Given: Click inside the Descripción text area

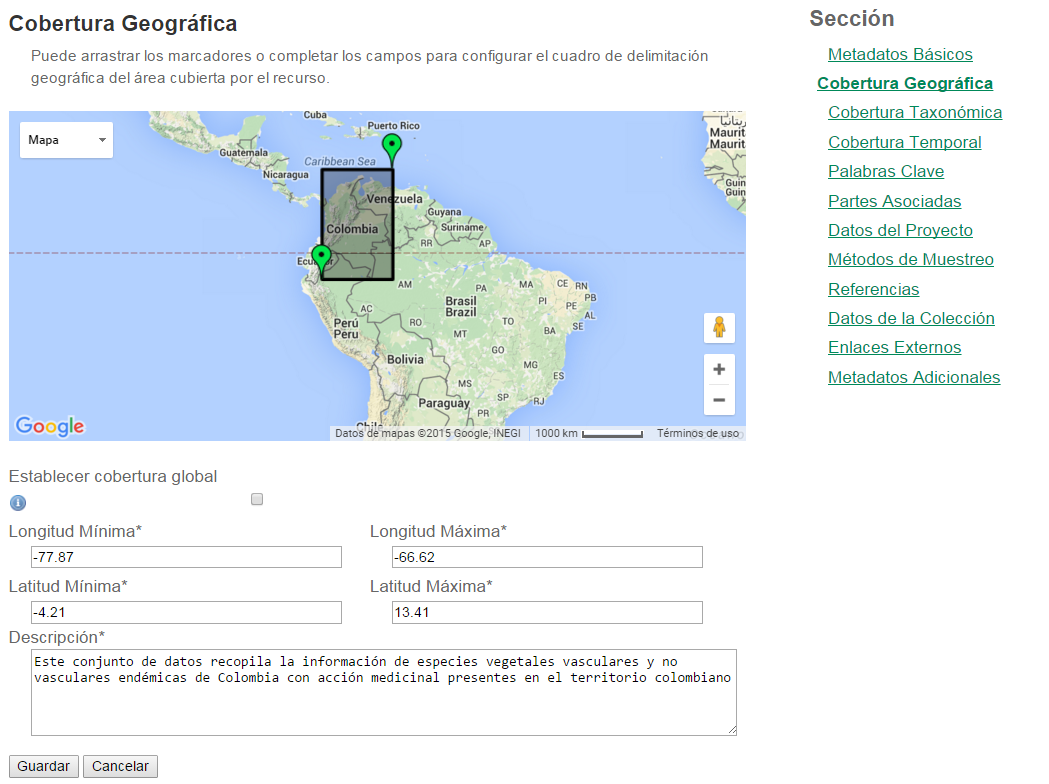Looking at the screenshot, I should [x=383, y=690].
